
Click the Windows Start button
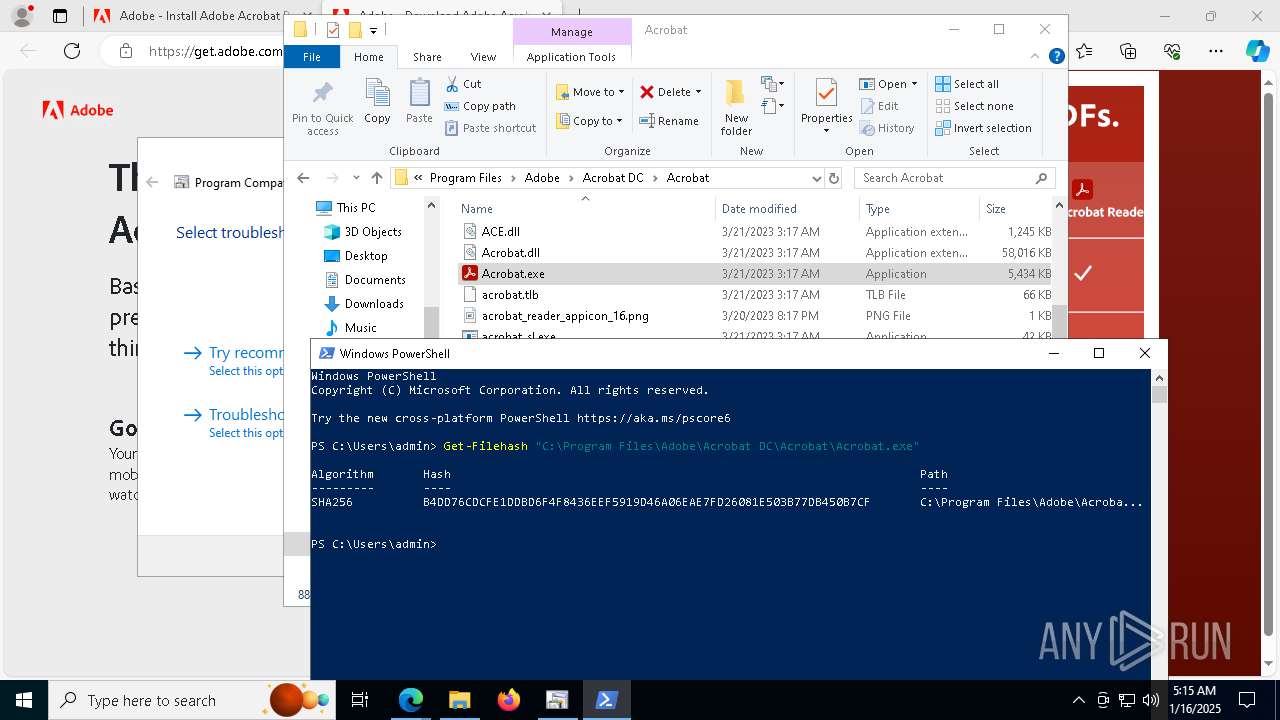(23, 700)
